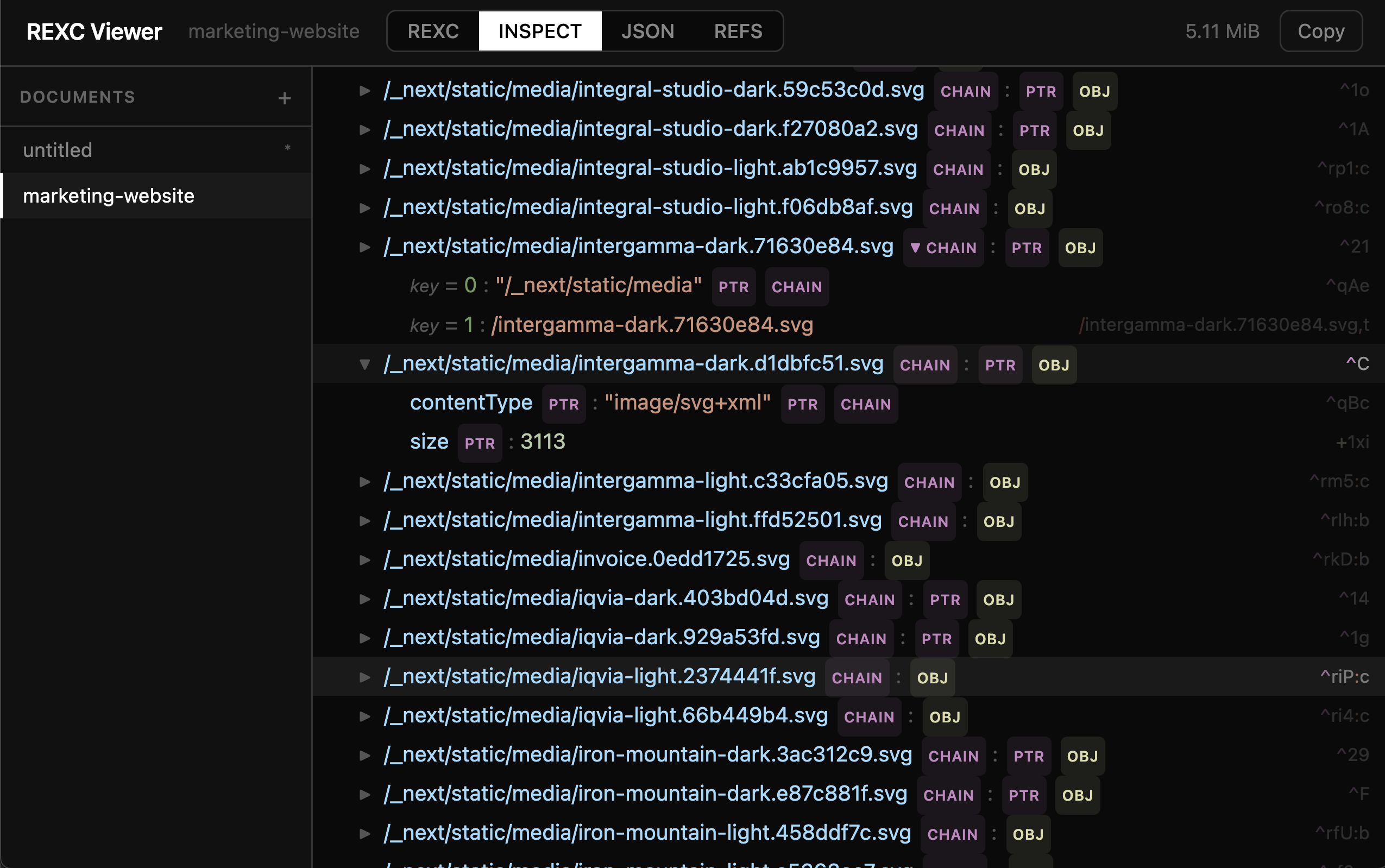
Task: Select the iron-mountain-light.458ddf7c.svg path row
Action: pos(647,832)
